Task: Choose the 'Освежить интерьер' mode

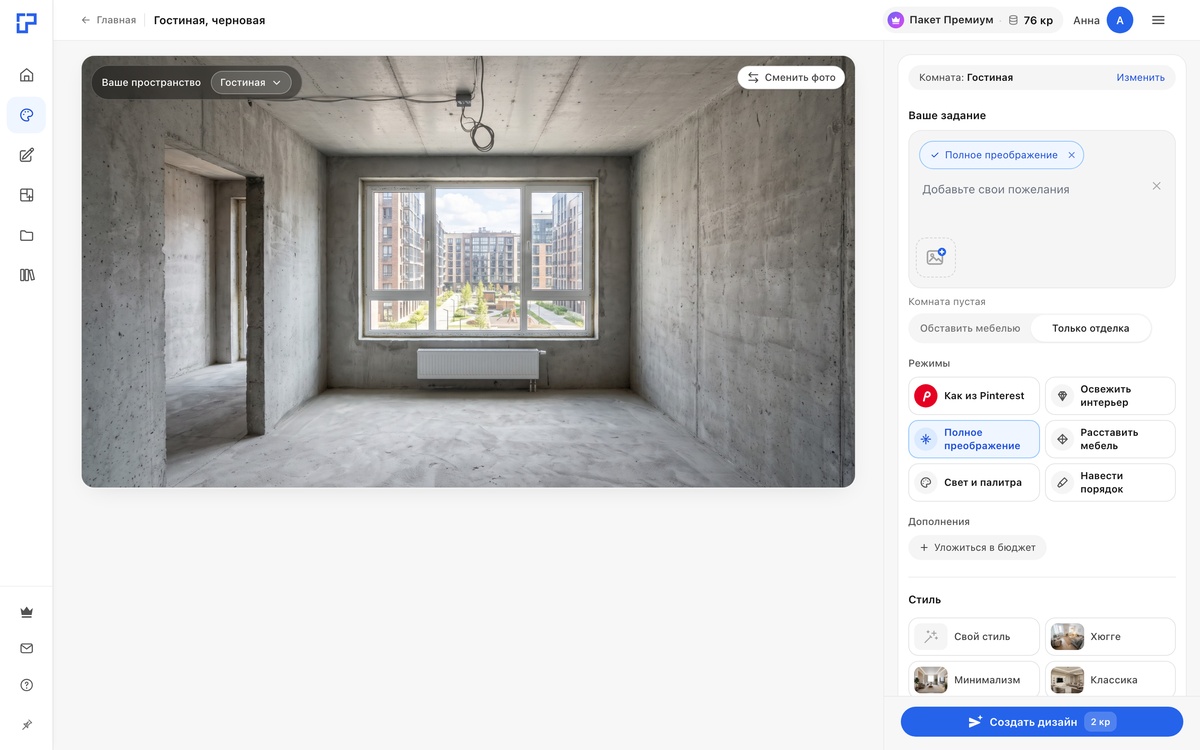Action: (1110, 396)
